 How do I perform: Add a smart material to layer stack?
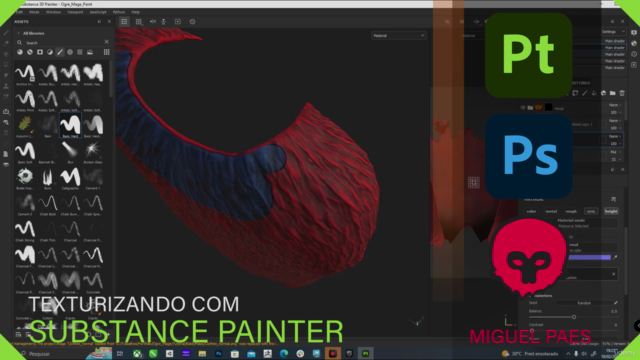click(603, 93)
